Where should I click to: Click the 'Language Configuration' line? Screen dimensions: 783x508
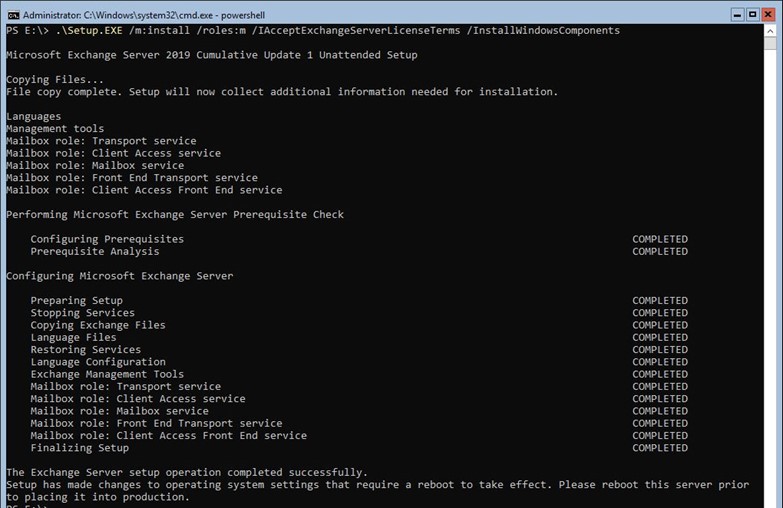(98, 362)
